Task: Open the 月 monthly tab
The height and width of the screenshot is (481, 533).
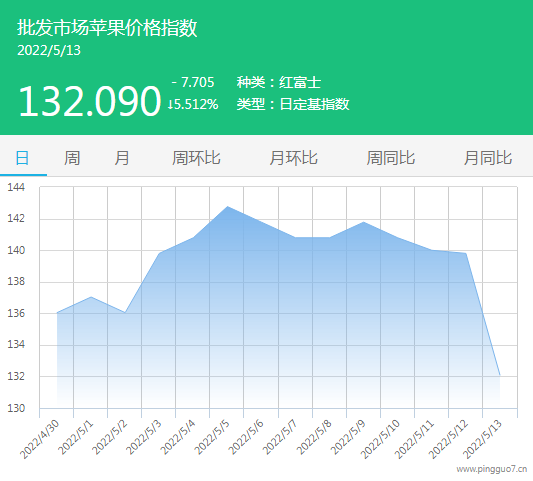Action: (x=122, y=158)
